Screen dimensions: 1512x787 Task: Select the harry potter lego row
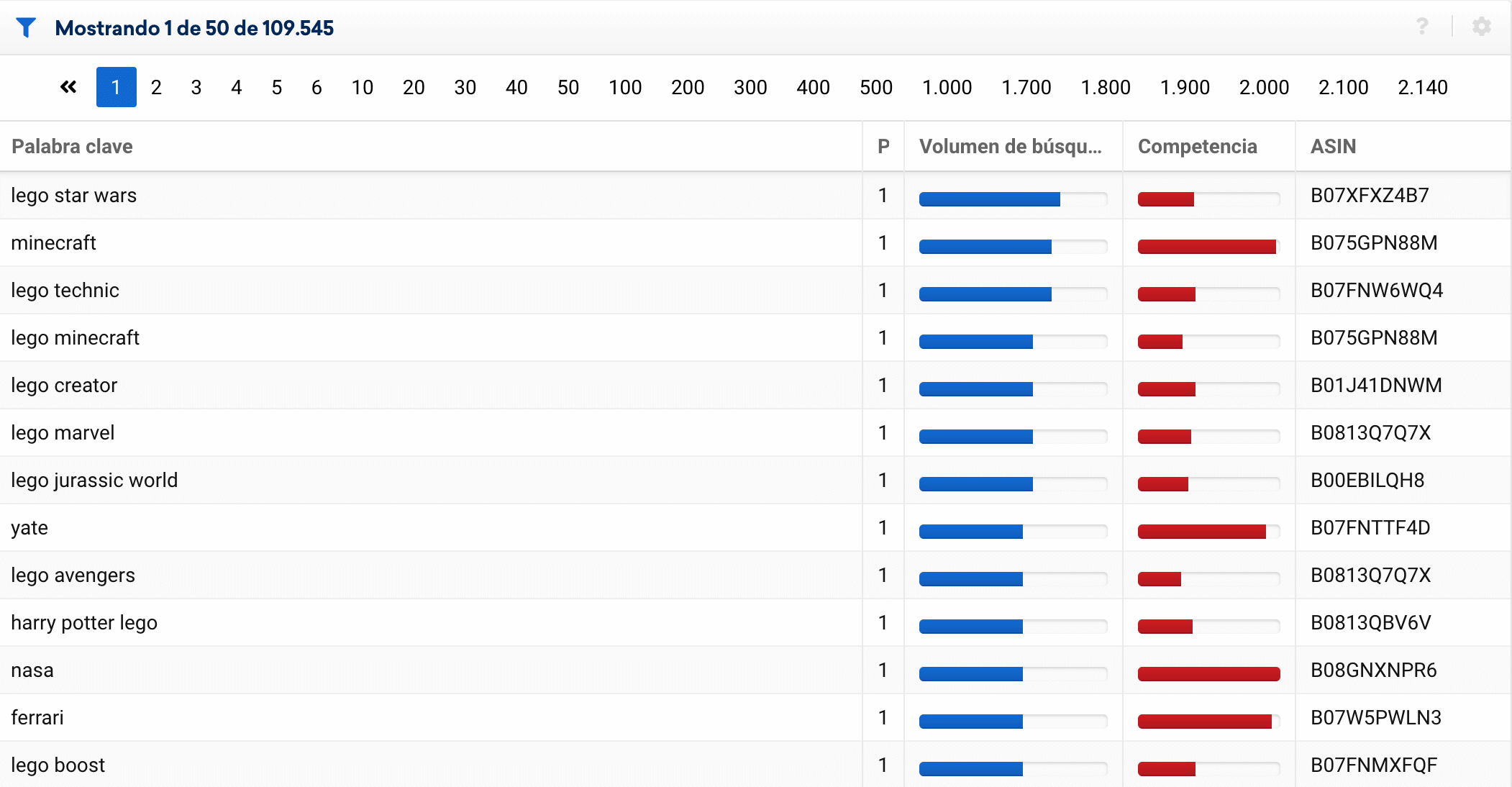point(84,622)
